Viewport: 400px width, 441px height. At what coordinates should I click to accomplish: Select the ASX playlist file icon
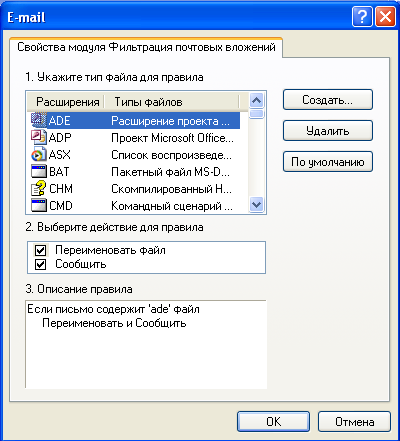click(38, 155)
